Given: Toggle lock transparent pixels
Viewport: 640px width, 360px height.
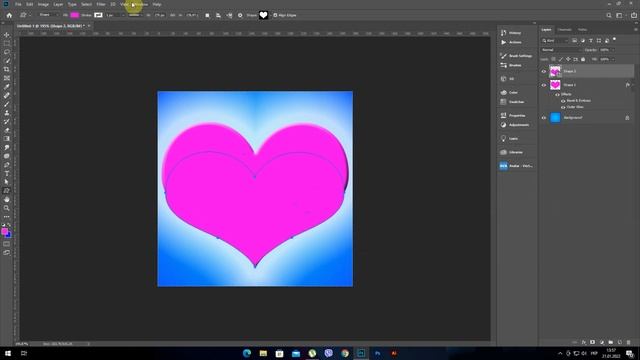Looking at the screenshot, I should [553, 59].
